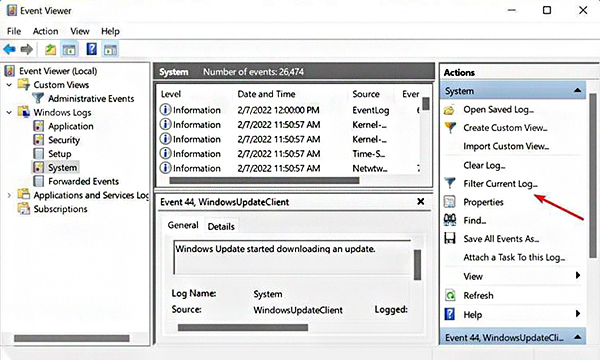Viewport: 600px width, 360px height.
Task: Click the green Refresh icon
Action: pos(450,295)
